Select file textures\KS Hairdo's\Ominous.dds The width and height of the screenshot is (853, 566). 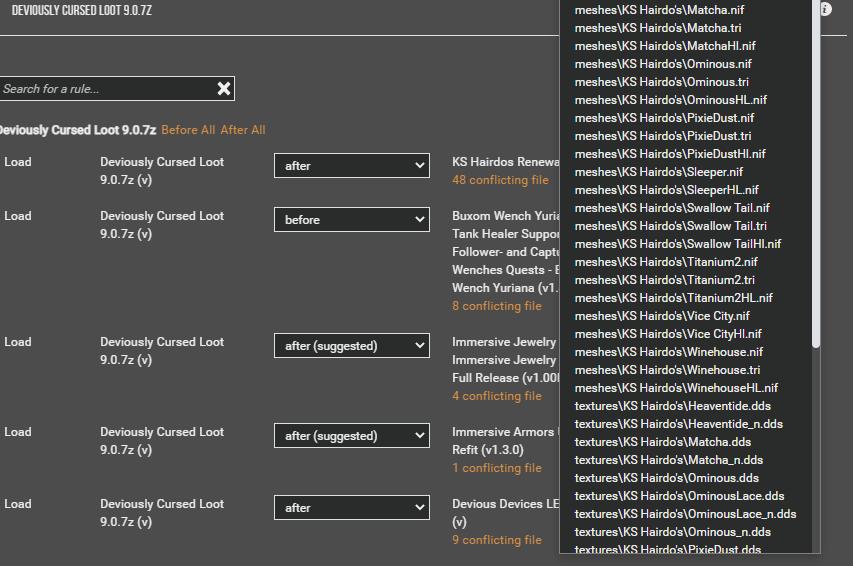(666, 477)
